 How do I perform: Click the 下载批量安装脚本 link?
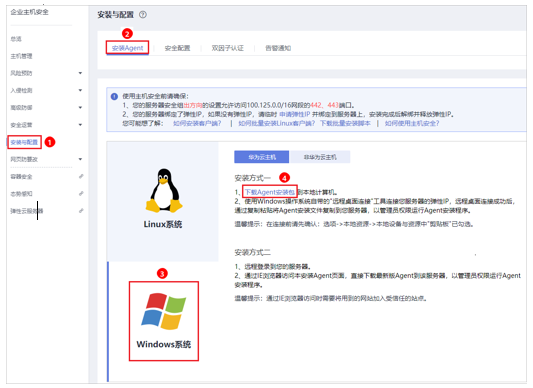345,123
